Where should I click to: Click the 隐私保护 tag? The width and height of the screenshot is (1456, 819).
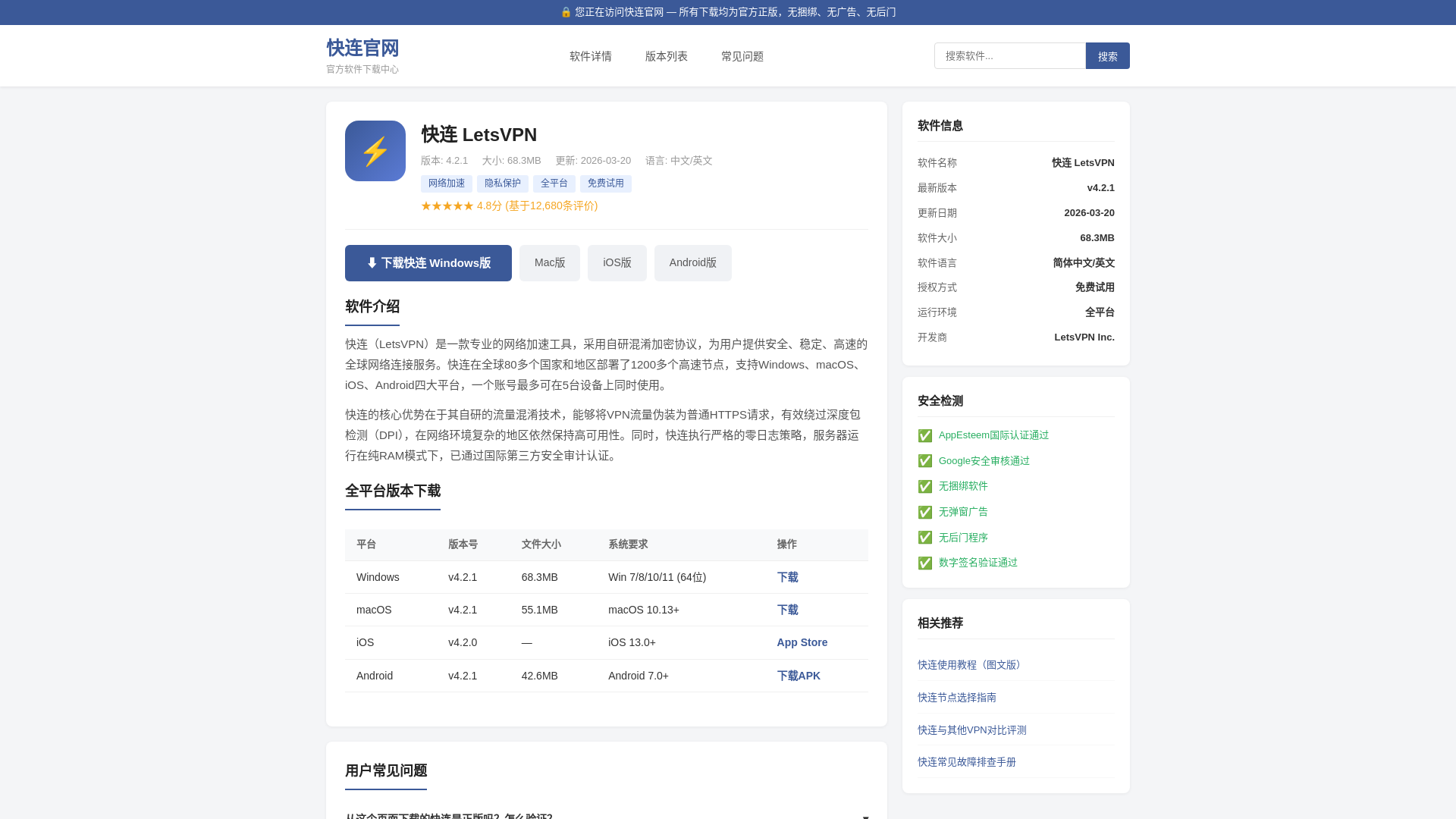click(x=503, y=184)
